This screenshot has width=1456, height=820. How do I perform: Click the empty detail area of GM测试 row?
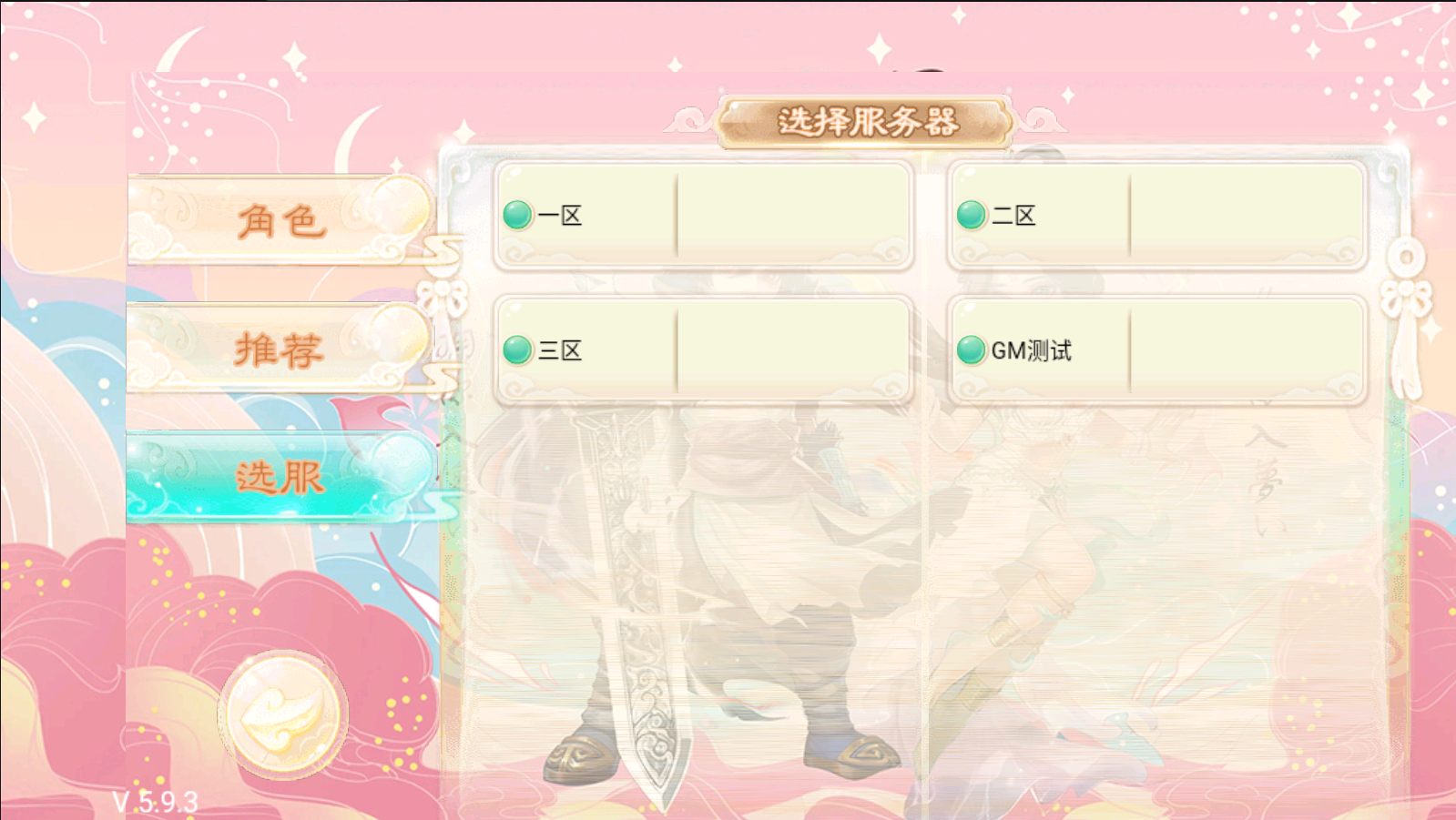coord(1247,349)
